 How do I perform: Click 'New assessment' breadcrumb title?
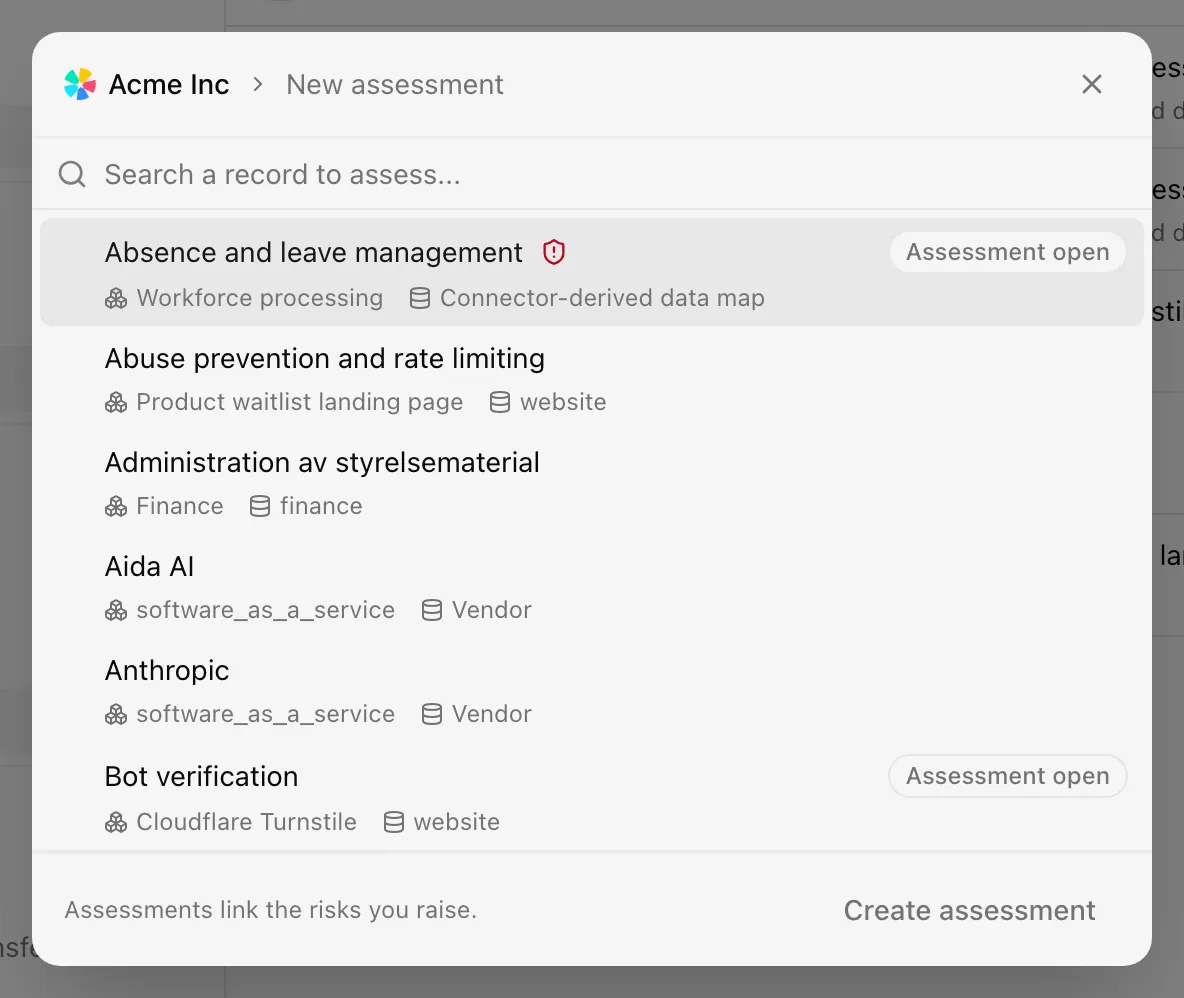click(x=394, y=85)
